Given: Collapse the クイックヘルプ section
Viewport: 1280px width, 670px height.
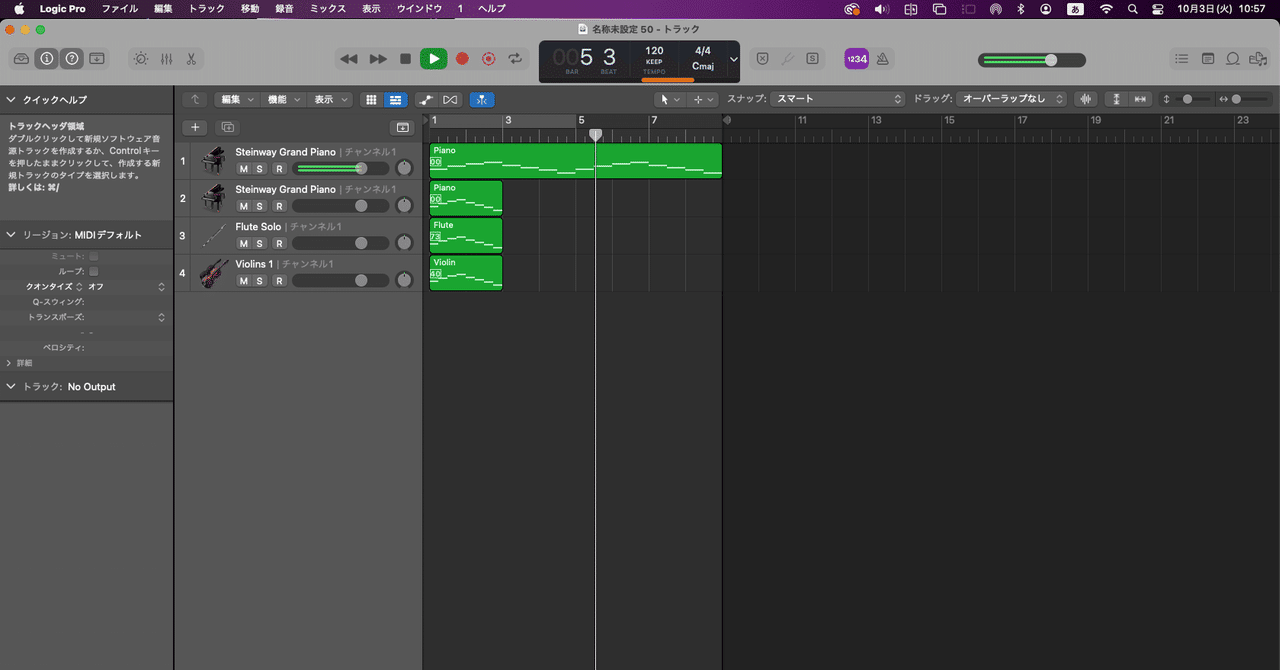Looking at the screenshot, I should [11, 100].
